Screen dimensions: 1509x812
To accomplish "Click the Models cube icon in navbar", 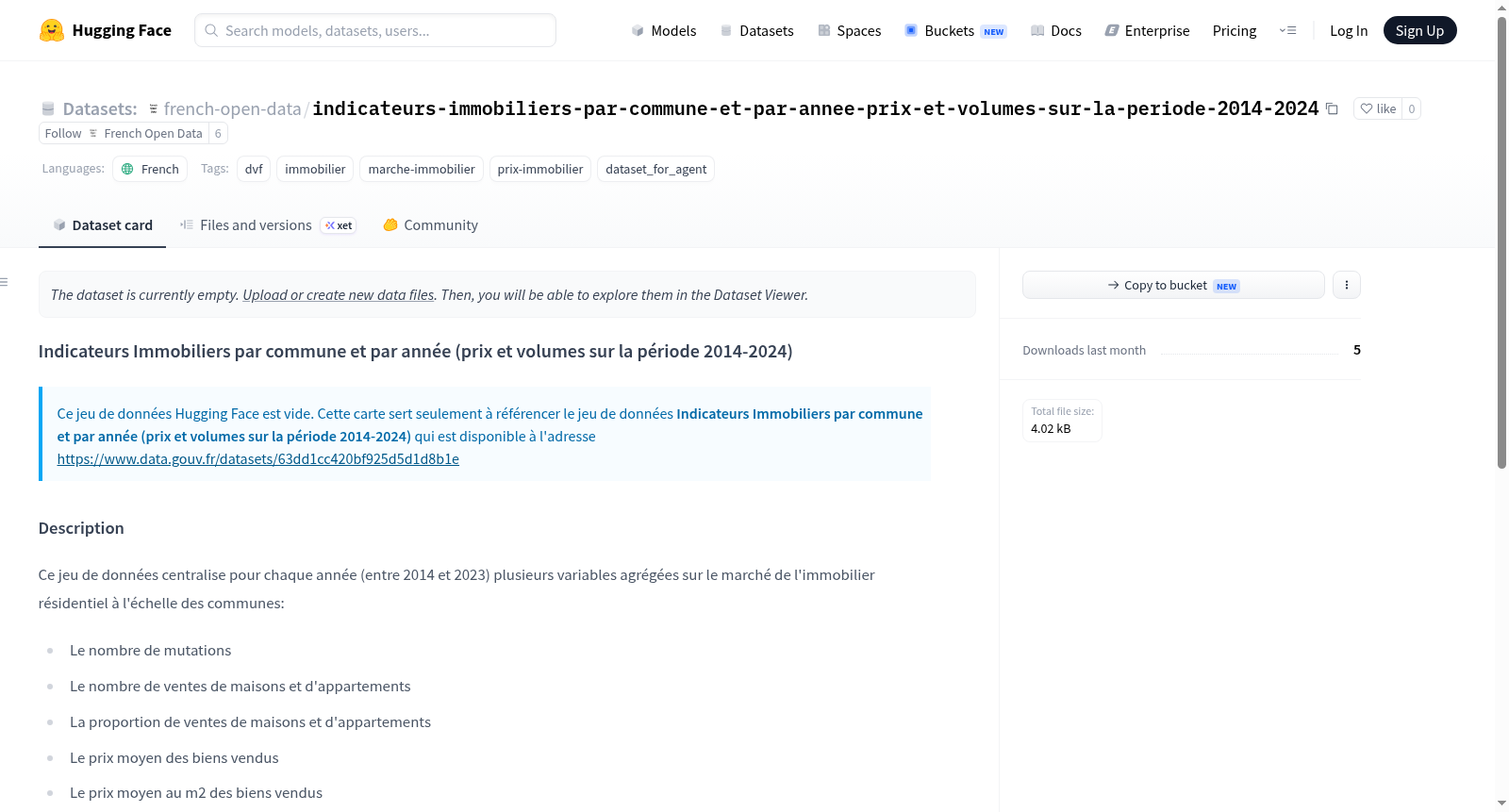I will 638,30.
